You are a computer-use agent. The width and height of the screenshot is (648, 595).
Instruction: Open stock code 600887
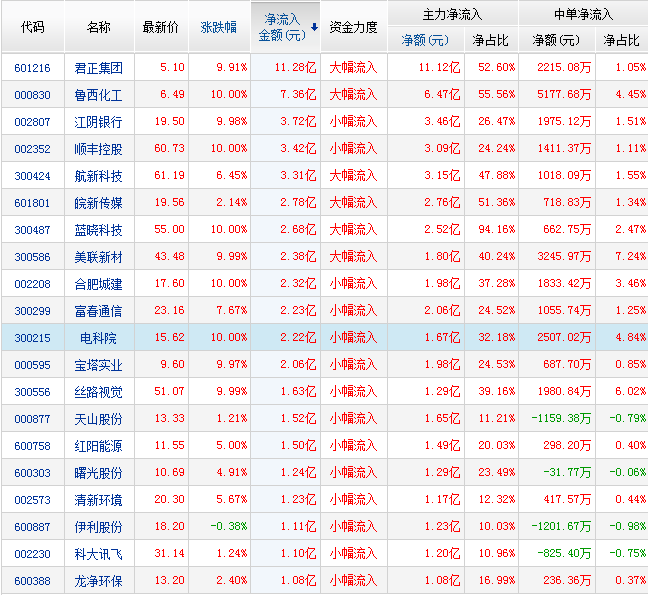[x=32, y=527]
